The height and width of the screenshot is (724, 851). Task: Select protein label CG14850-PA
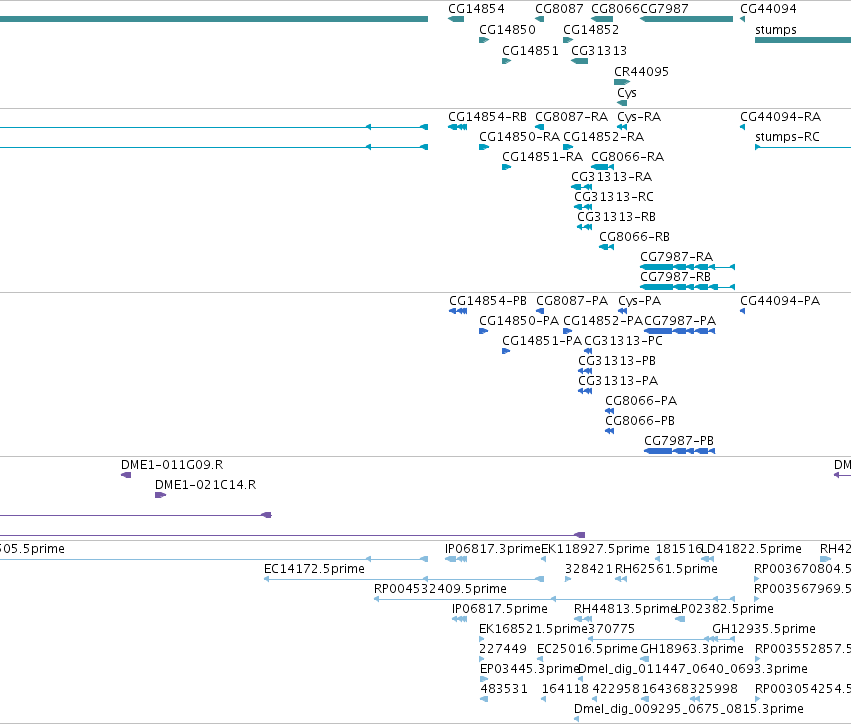[x=518, y=321]
